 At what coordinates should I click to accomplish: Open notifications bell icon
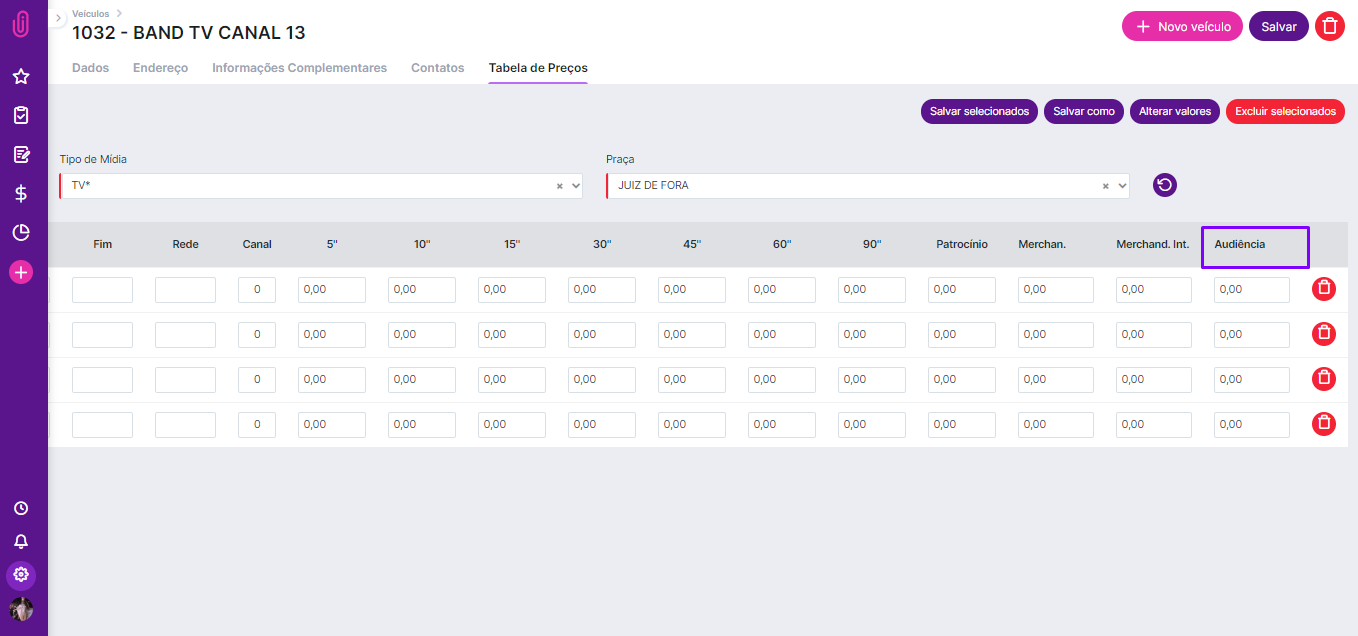21,542
